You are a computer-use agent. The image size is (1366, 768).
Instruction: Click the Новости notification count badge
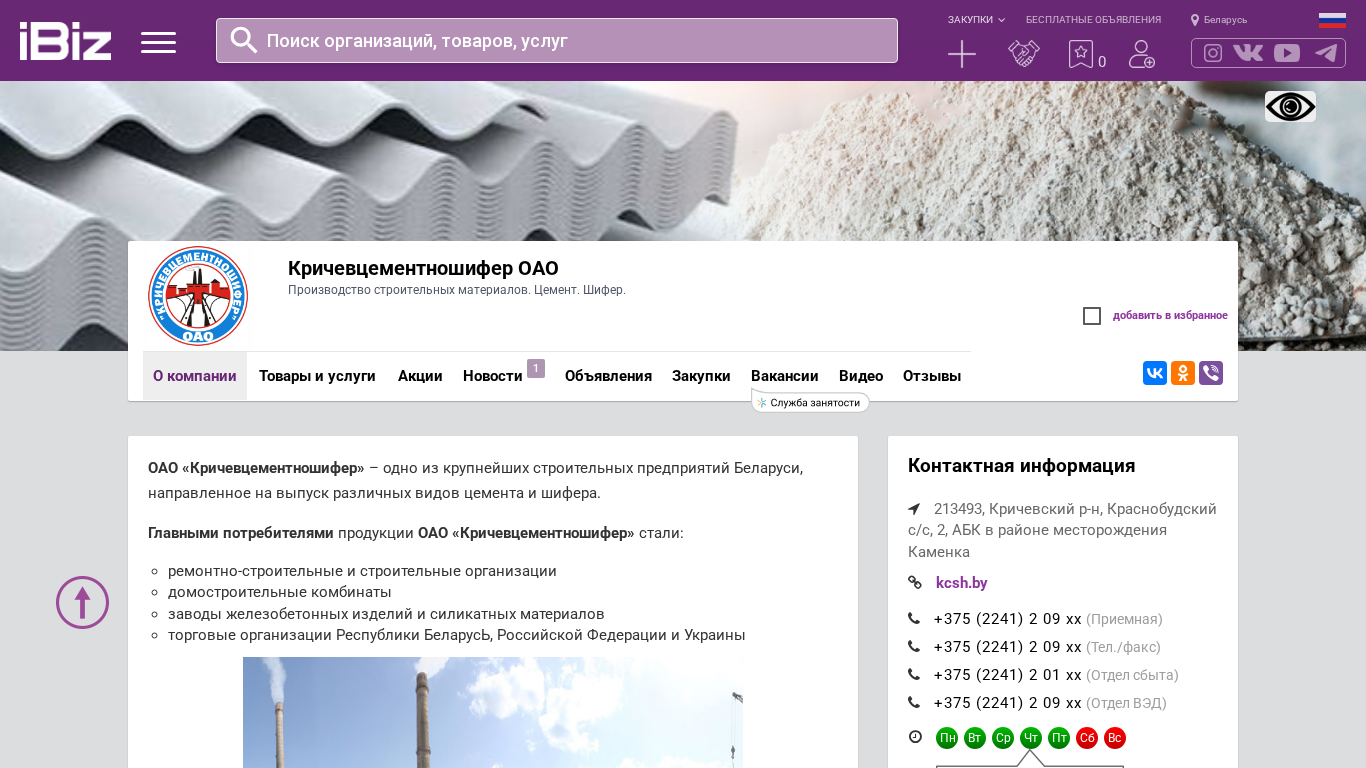tap(536, 368)
